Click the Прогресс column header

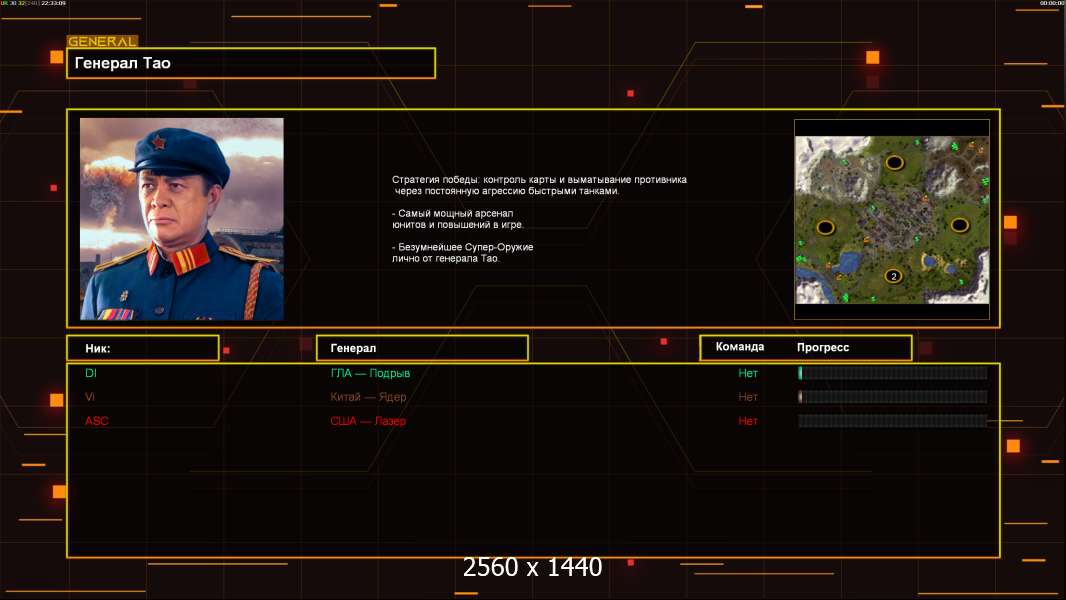823,347
